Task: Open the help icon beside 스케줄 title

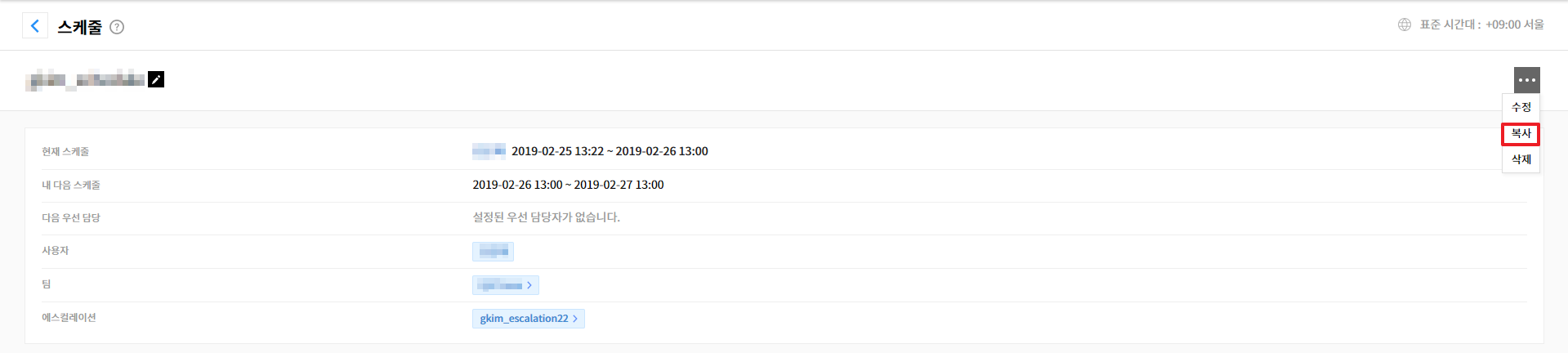Action: pos(117,27)
